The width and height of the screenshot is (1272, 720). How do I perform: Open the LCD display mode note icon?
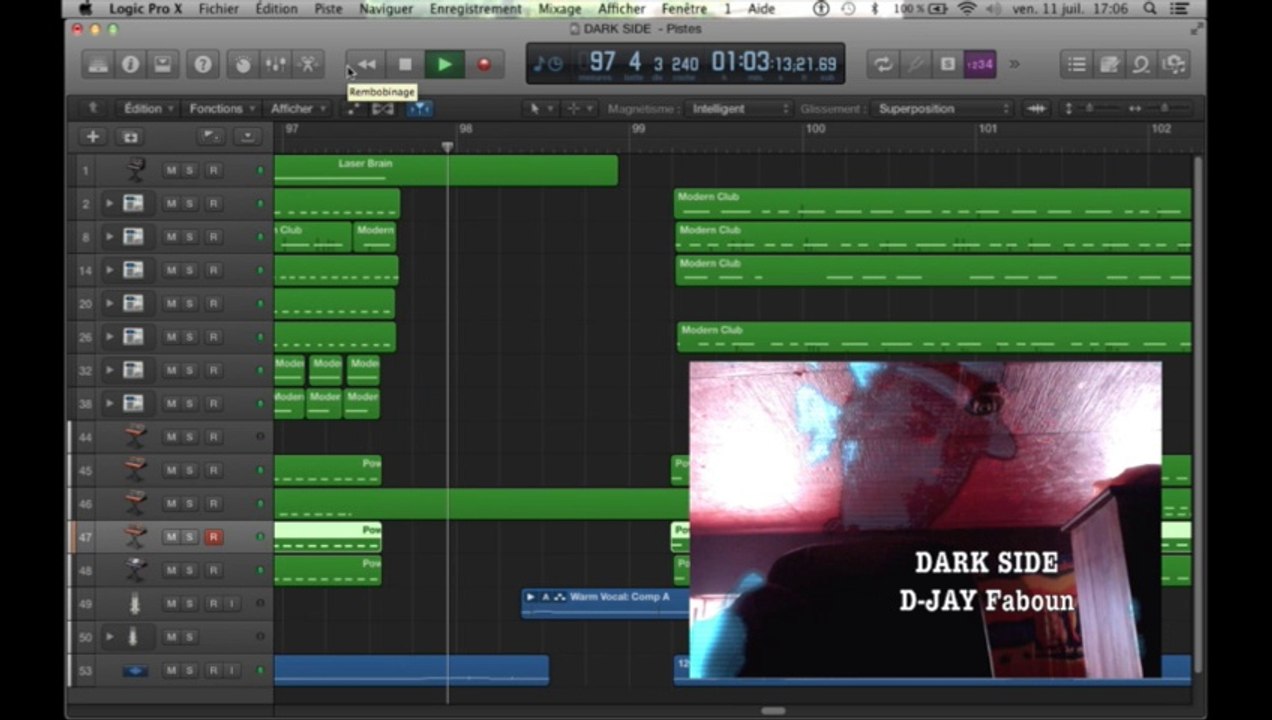pos(547,64)
